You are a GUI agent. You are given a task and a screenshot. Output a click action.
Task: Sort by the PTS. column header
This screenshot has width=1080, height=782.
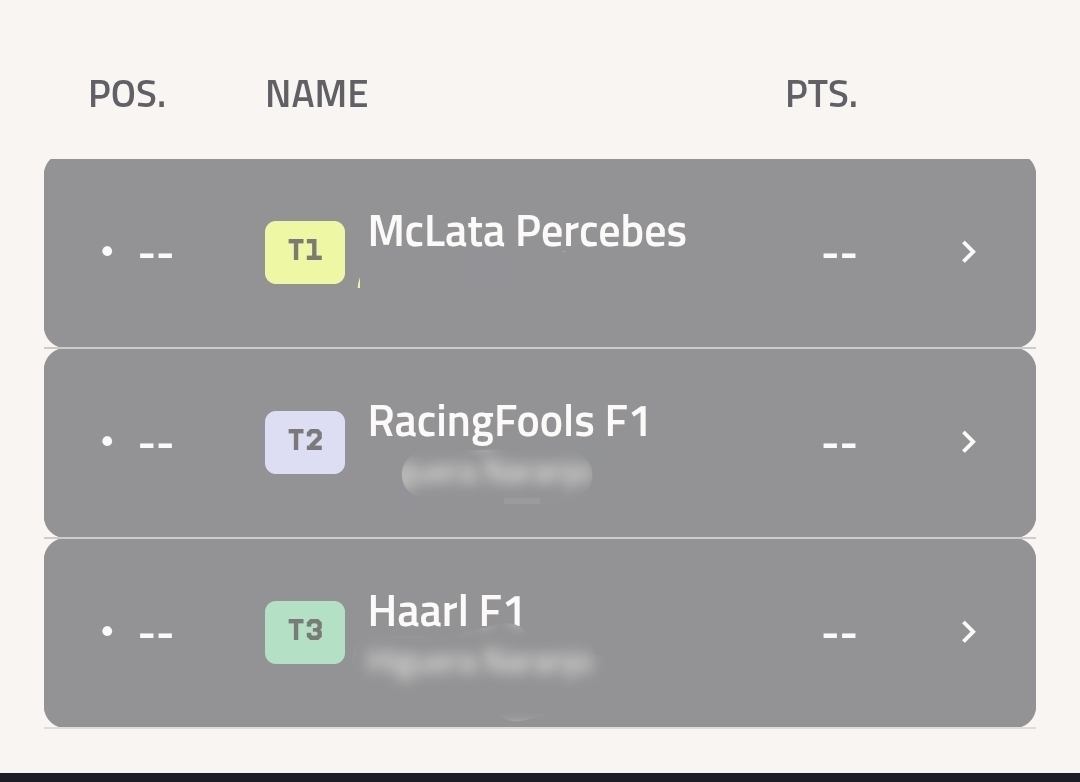click(x=821, y=94)
